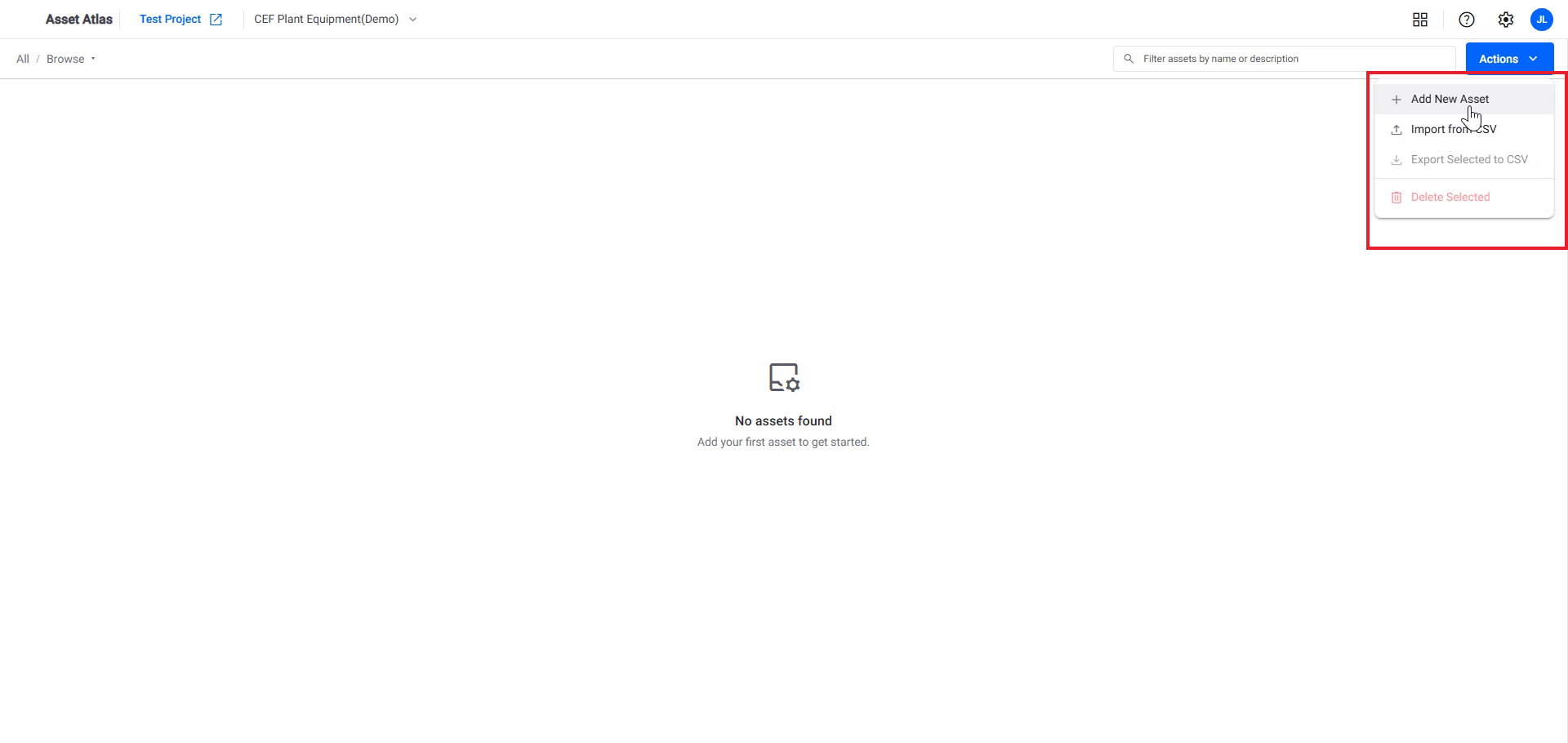
Task: Open the JL user avatar
Action: tap(1542, 20)
